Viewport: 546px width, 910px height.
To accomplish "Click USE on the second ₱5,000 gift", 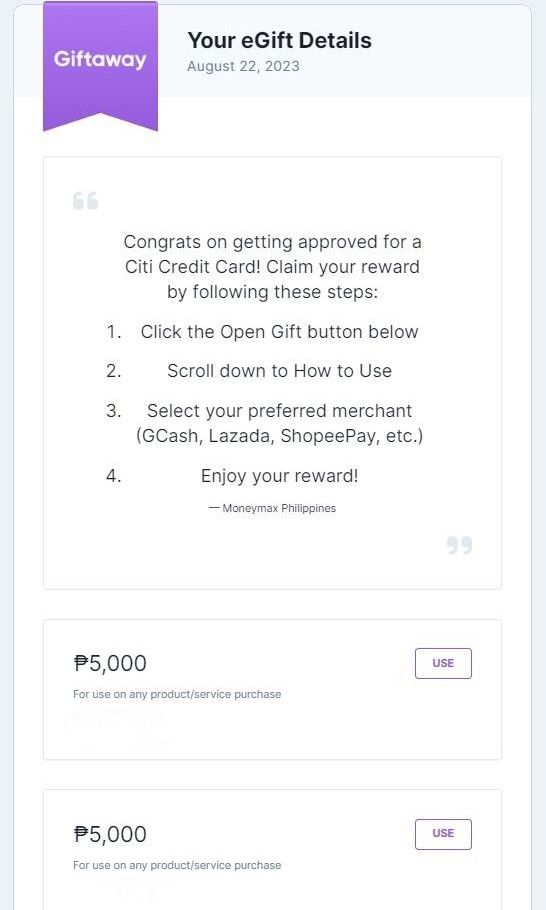I will (x=443, y=833).
